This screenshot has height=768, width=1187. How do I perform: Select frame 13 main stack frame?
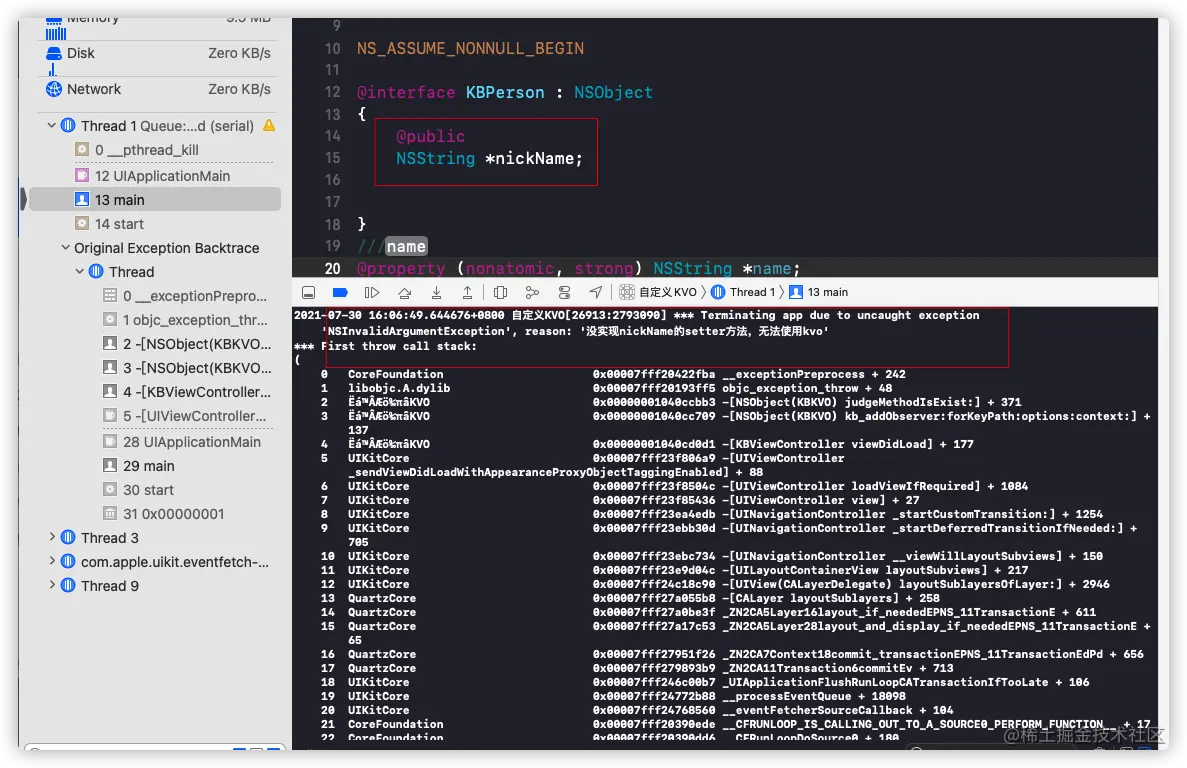154,200
